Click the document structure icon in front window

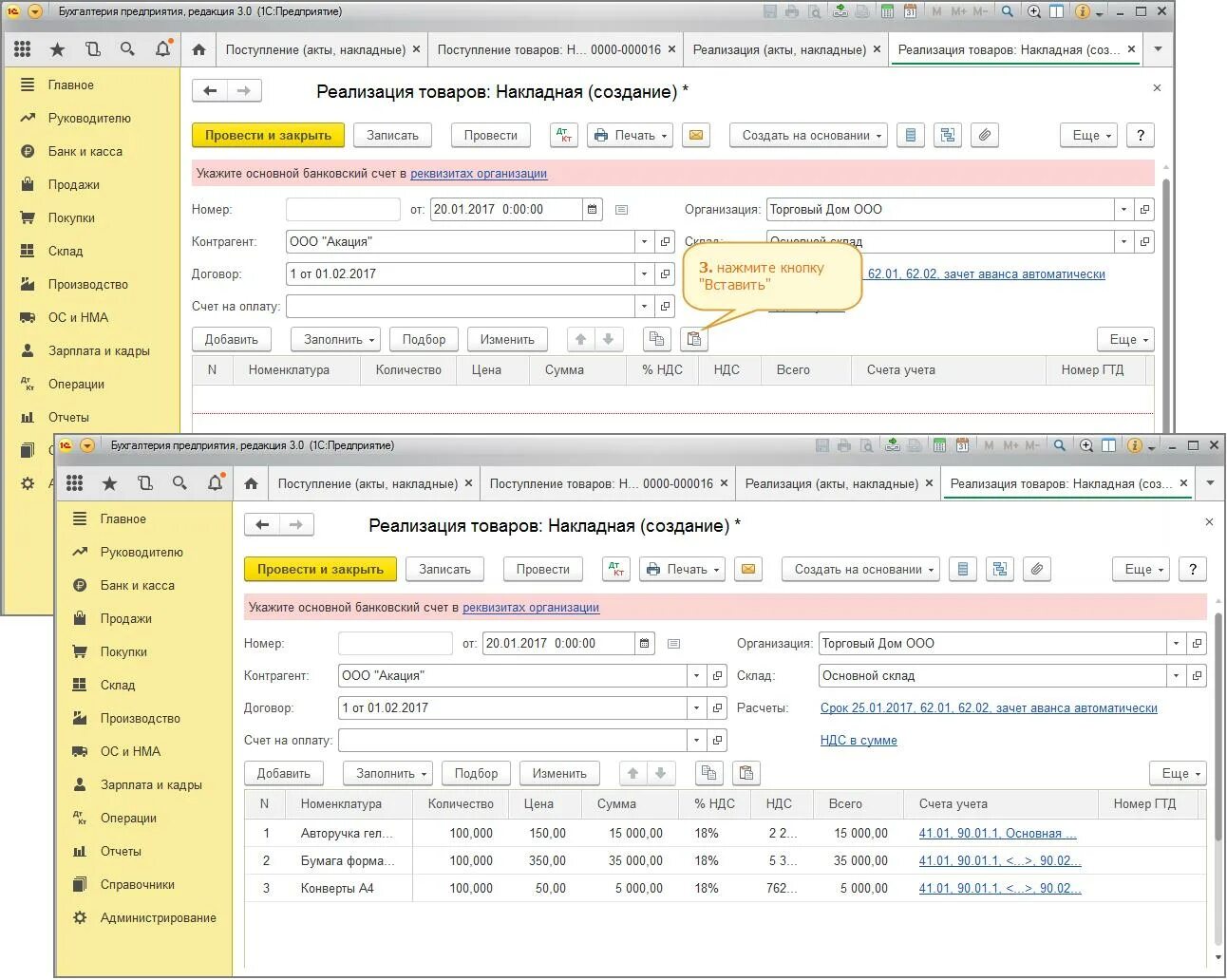point(1000,569)
